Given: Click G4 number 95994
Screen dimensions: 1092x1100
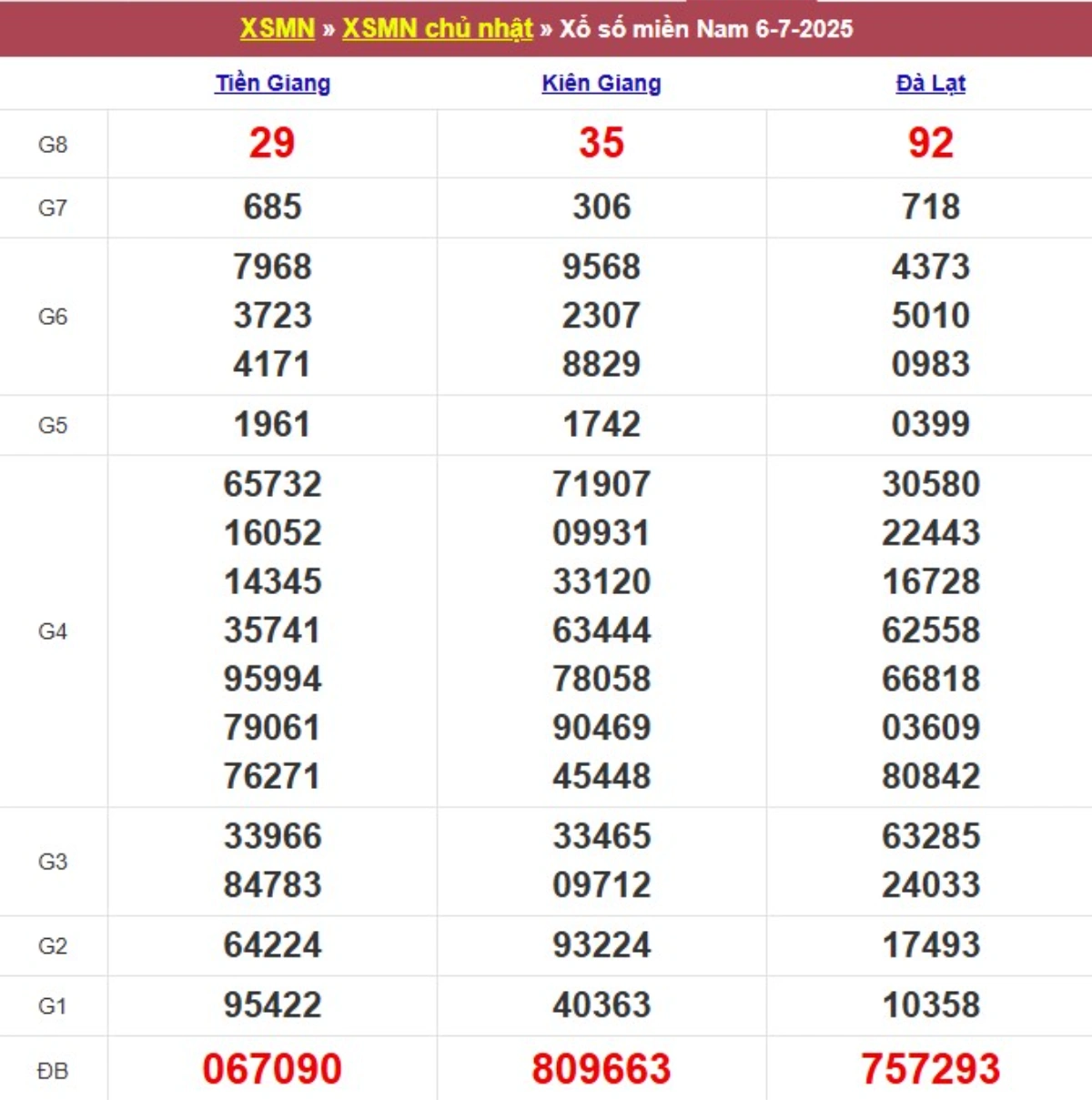Looking at the screenshot, I should pyautogui.click(x=272, y=679).
